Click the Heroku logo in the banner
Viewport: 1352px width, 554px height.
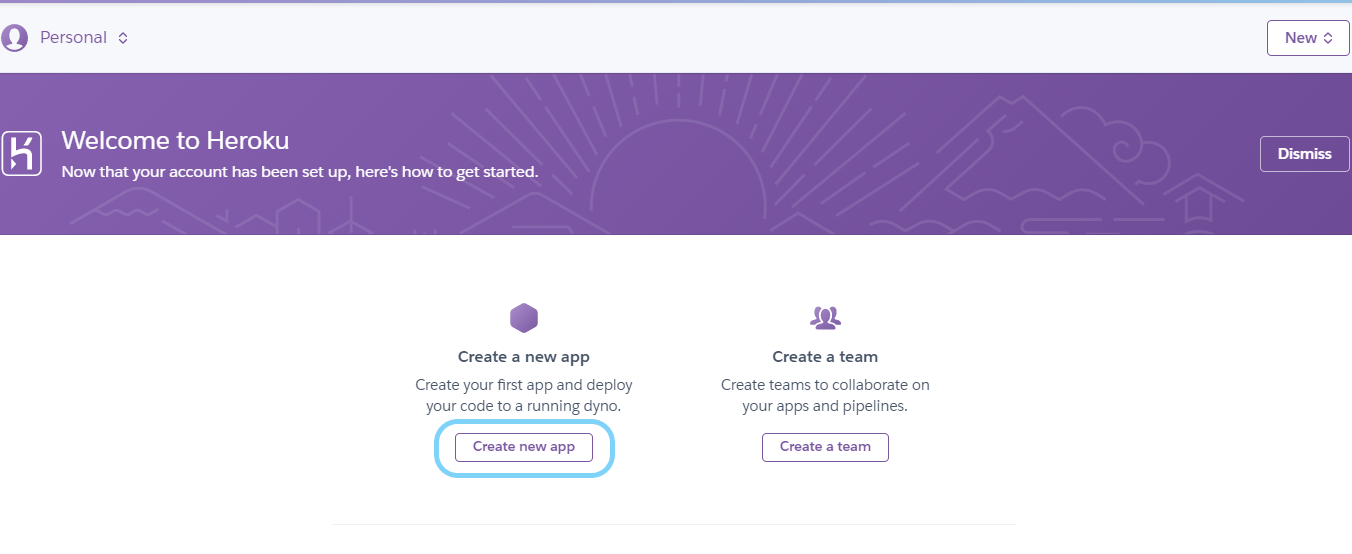[x=21, y=154]
